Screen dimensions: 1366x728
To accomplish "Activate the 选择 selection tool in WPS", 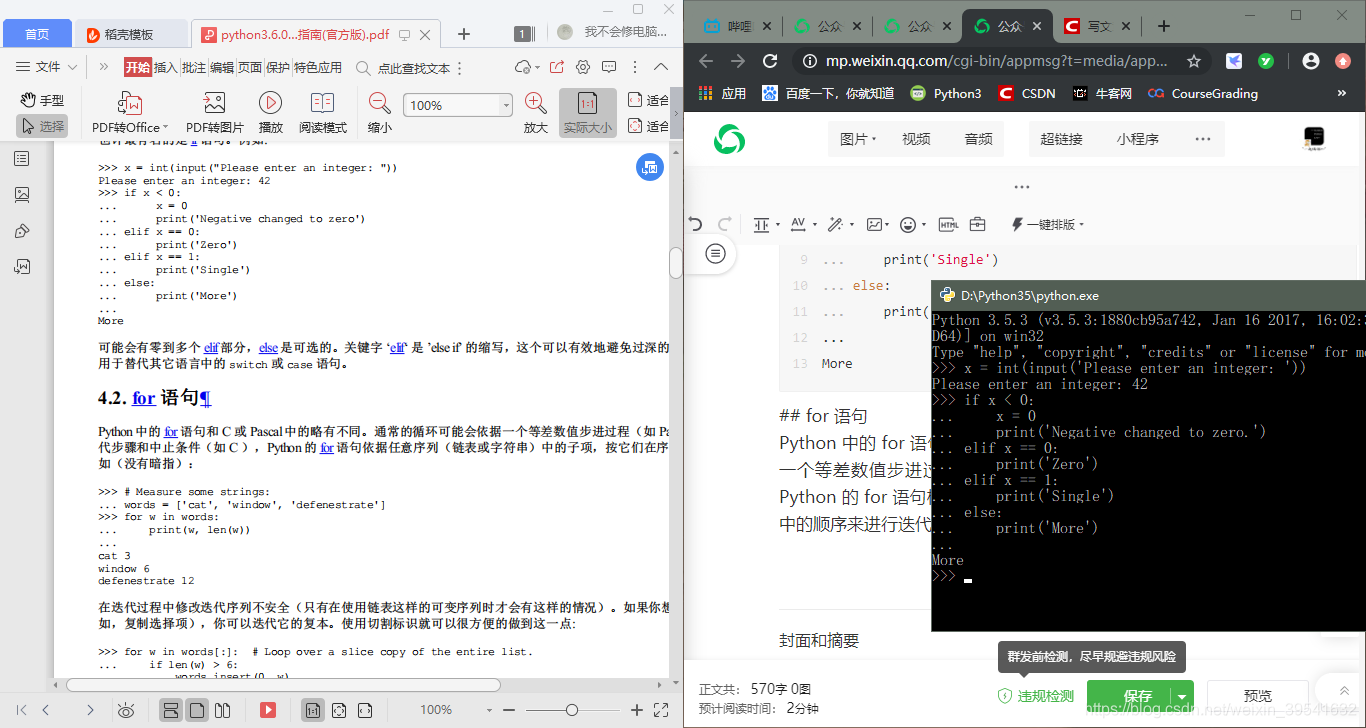I will (x=42, y=126).
